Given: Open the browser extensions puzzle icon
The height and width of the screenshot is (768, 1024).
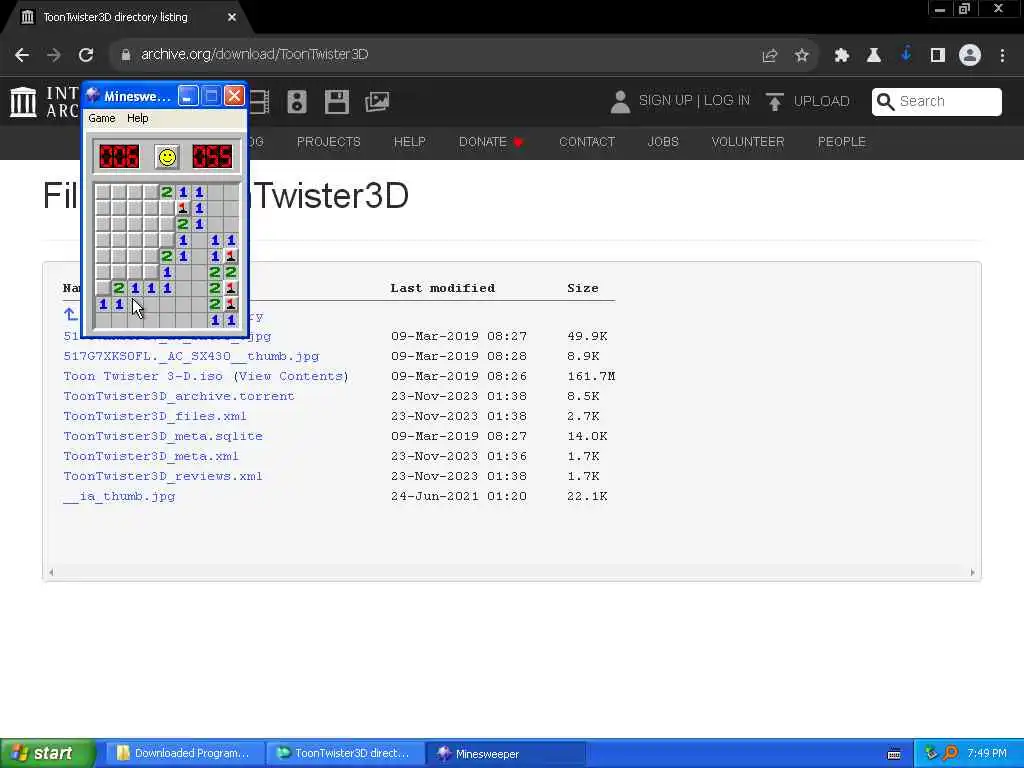Looking at the screenshot, I should [x=841, y=56].
